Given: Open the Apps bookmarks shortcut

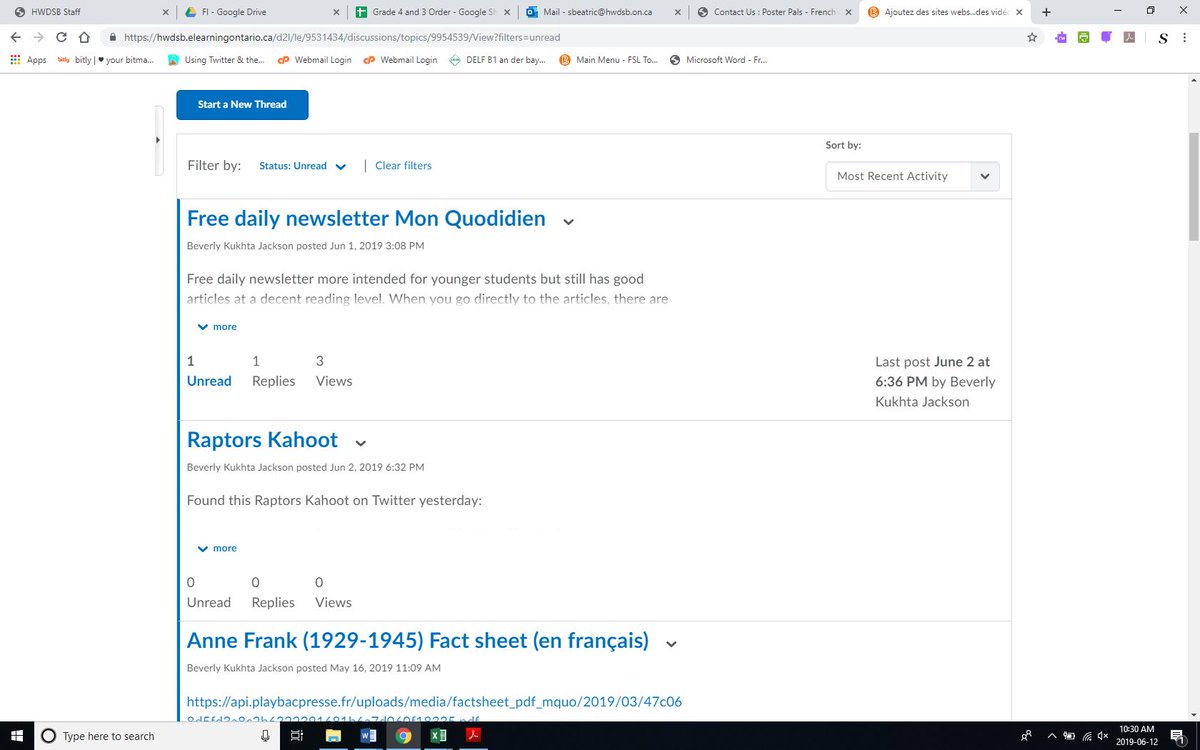Looking at the screenshot, I should point(28,60).
